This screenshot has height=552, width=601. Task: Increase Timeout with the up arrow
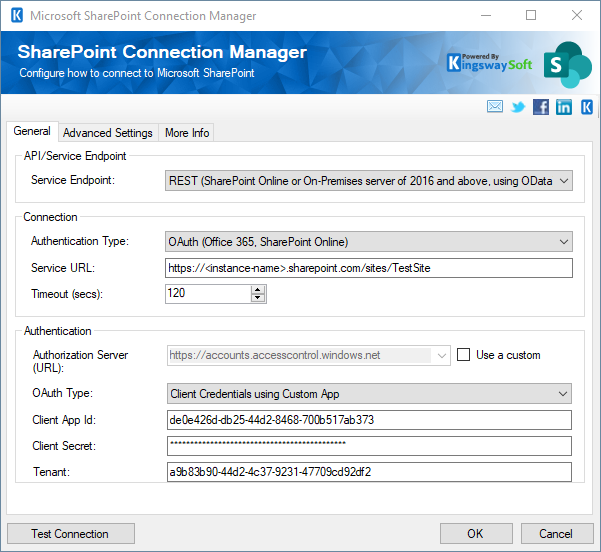[x=258, y=289]
